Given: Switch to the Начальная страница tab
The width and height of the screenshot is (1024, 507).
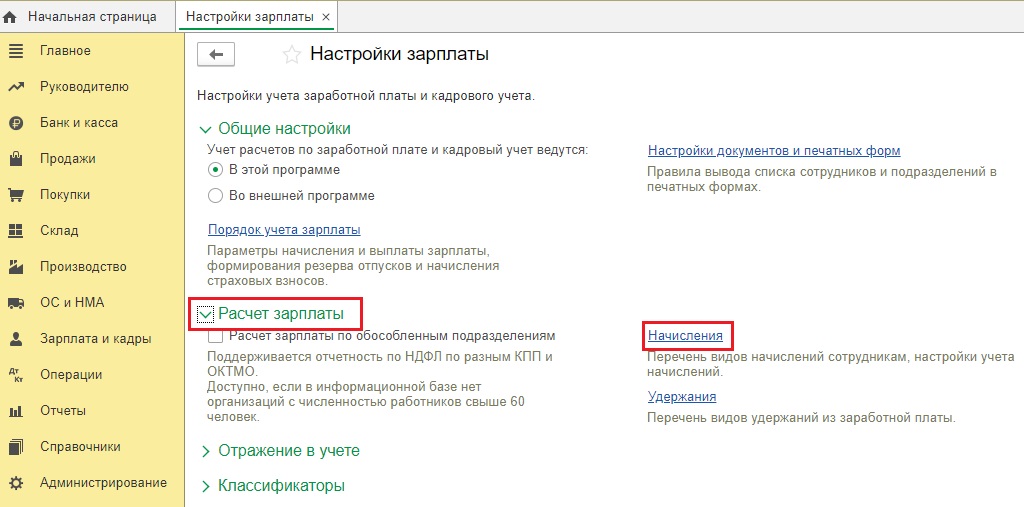Looking at the screenshot, I should pyautogui.click(x=92, y=17).
